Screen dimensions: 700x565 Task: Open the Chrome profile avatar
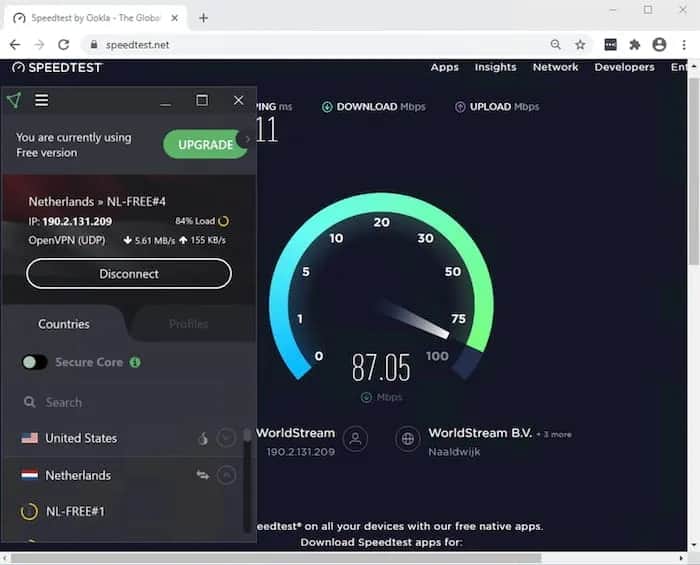(x=659, y=44)
